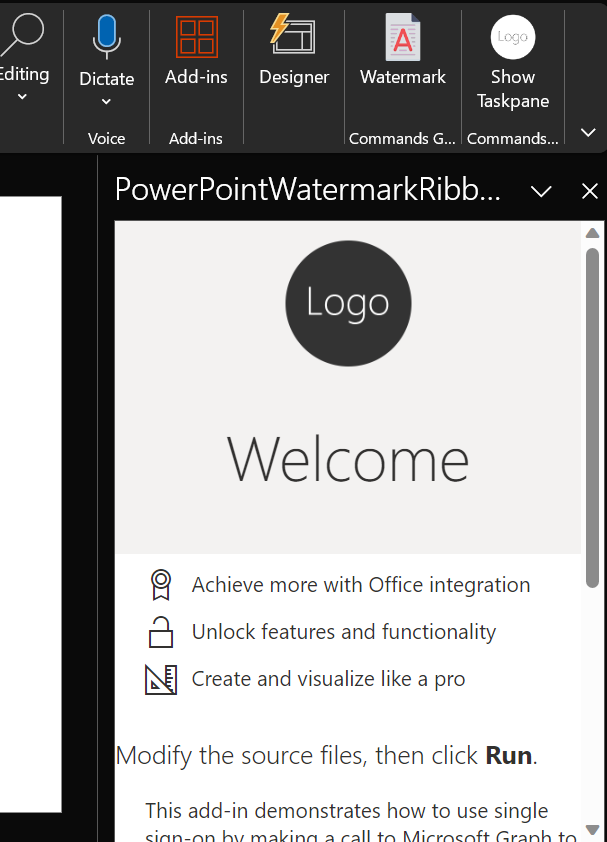Screen dimensions: 607x842
Task: Select 'Unlock features and functionality' text
Action: coord(344,632)
